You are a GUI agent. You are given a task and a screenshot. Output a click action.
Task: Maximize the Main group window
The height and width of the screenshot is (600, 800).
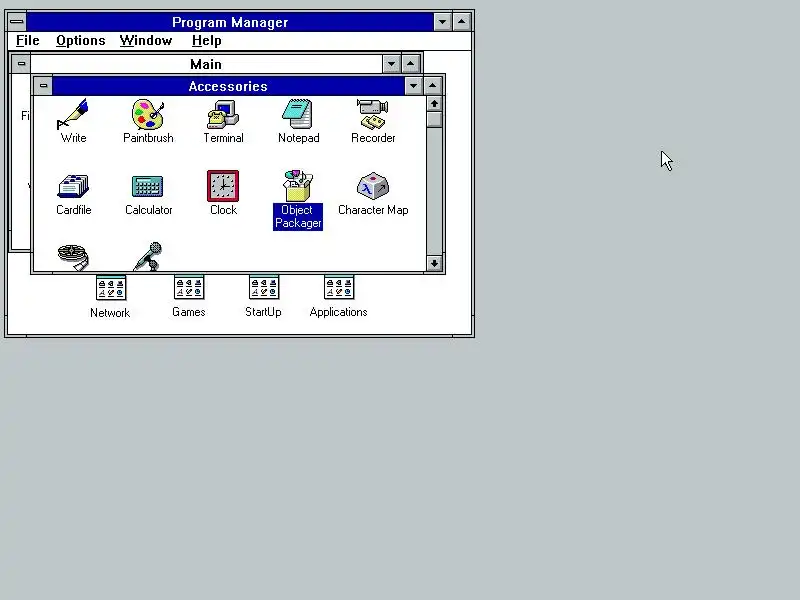pyautogui.click(x=410, y=64)
